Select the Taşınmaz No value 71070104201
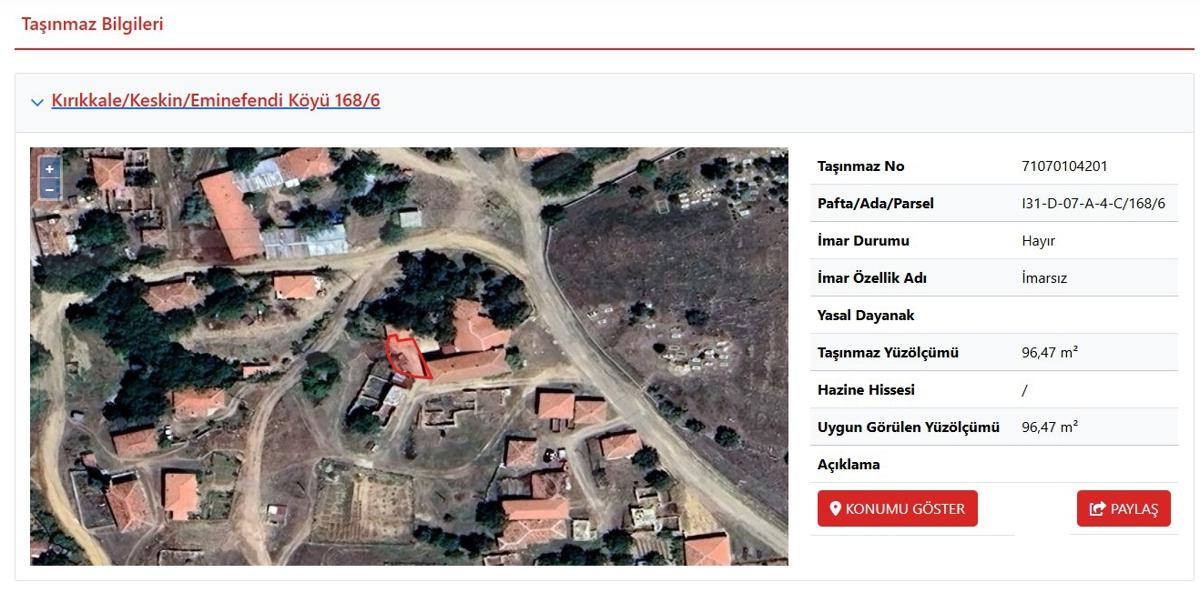 tap(1064, 166)
